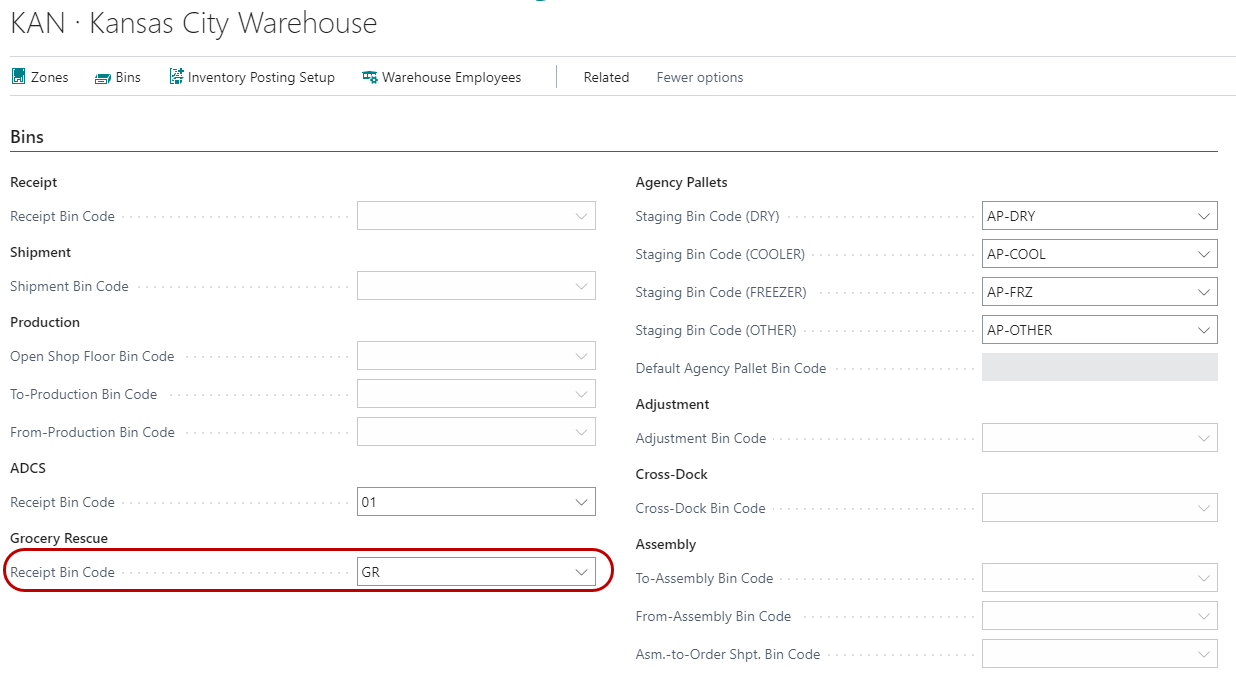
Task: Open Warehouse Employees icon
Action: [x=370, y=78]
